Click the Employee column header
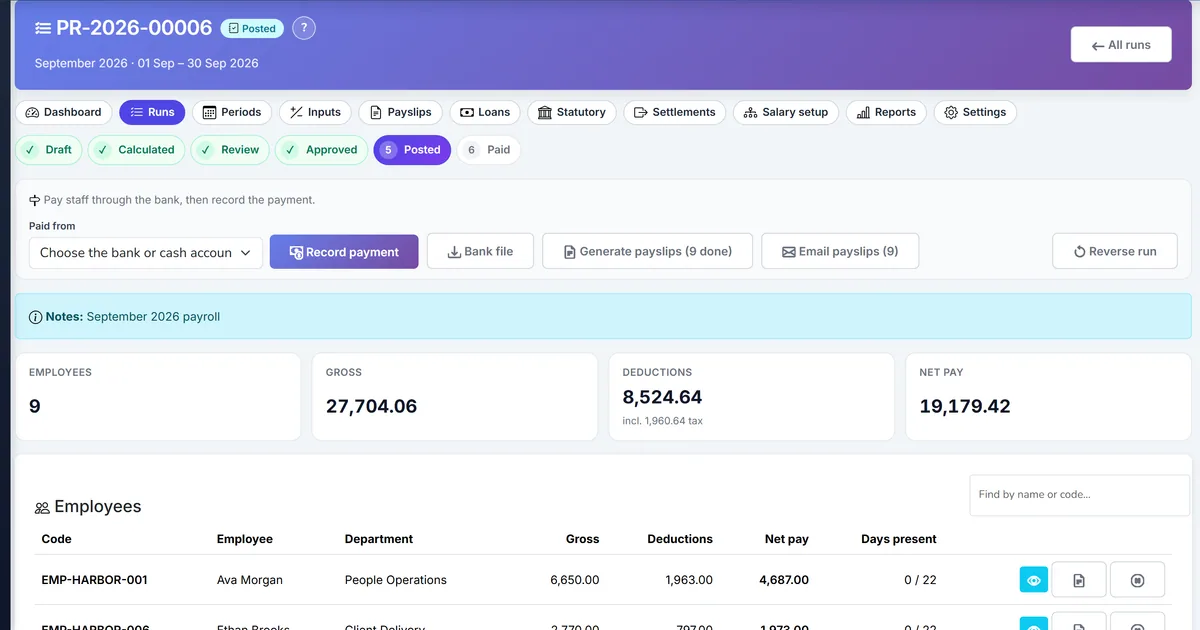The width and height of the screenshot is (1200, 630). pos(245,539)
